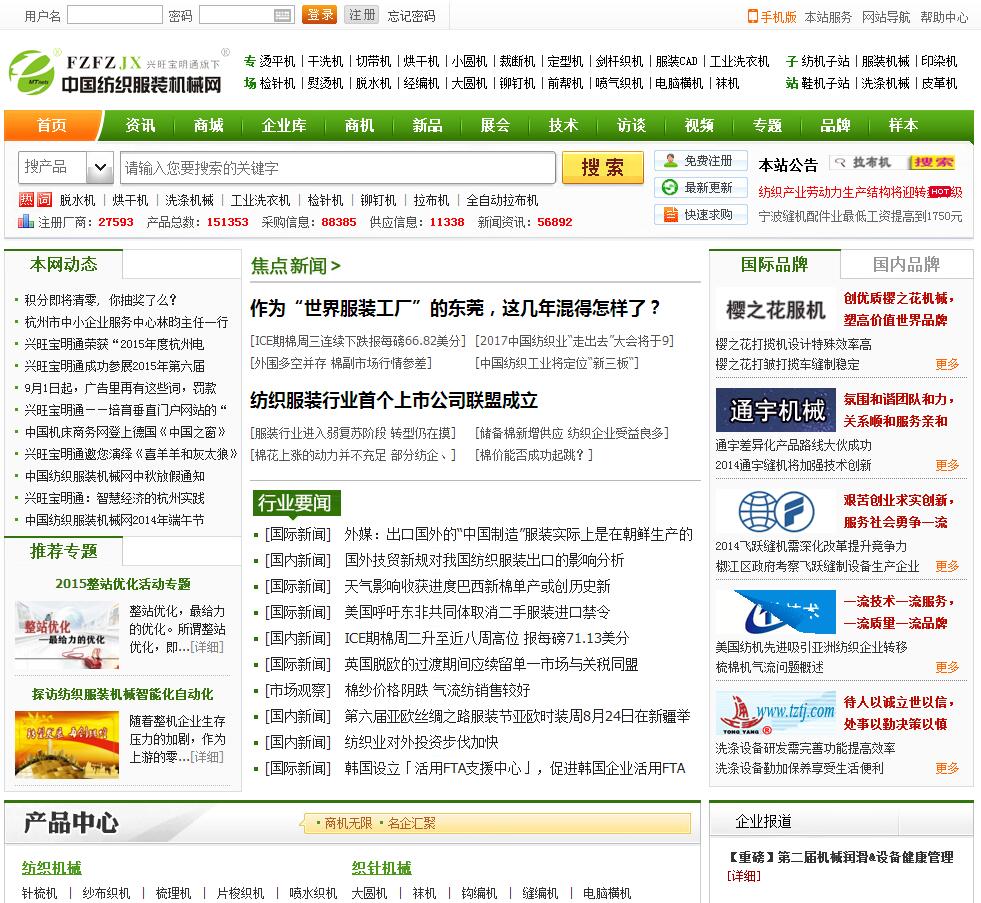Click the 27593 registered manufacturers count
The height and width of the screenshot is (903, 981).
116,222
